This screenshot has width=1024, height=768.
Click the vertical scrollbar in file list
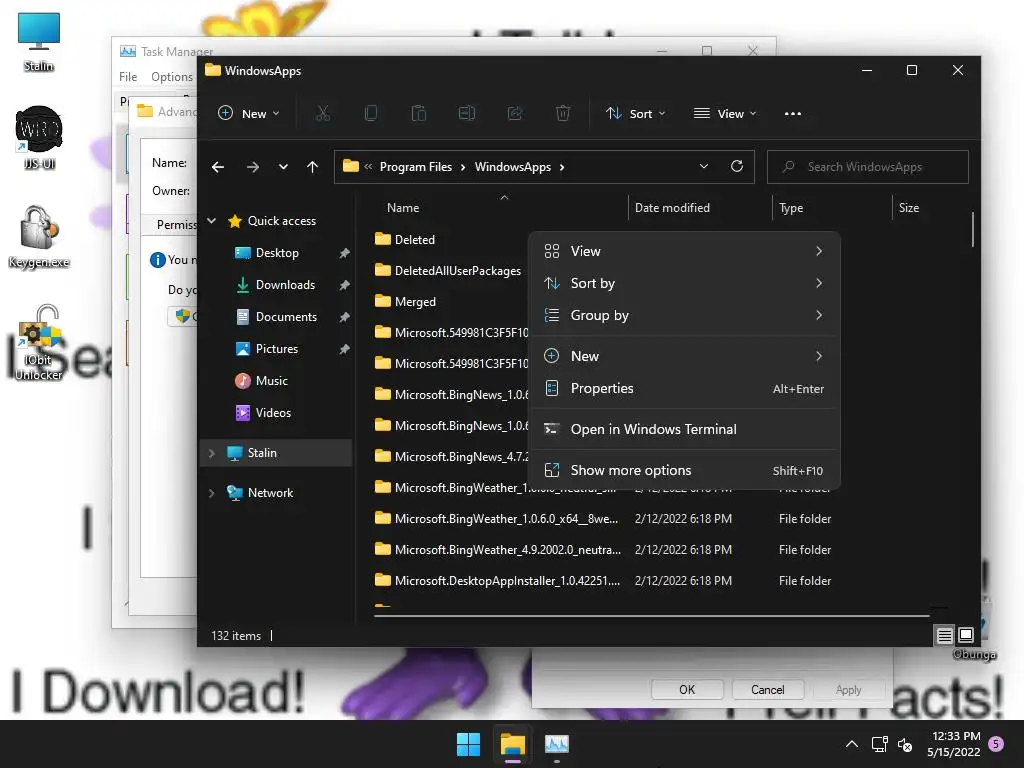click(972, 229)
